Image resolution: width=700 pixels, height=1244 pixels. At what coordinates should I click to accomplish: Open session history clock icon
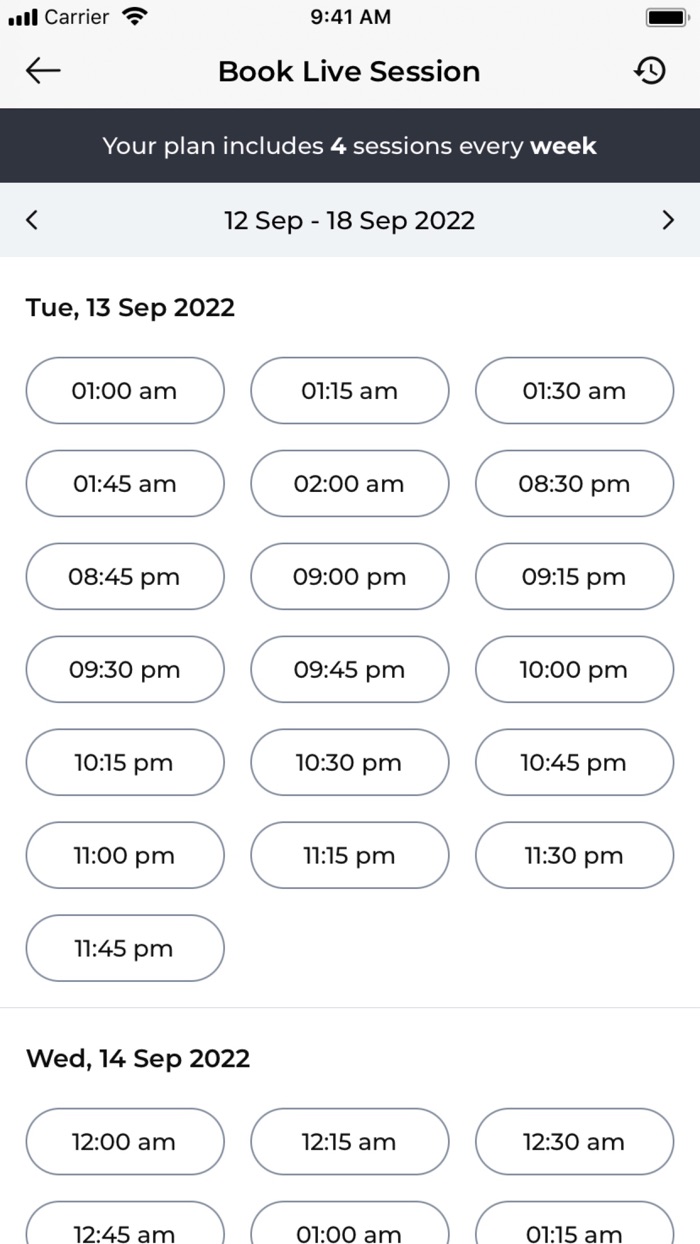[x=650, y=71]
